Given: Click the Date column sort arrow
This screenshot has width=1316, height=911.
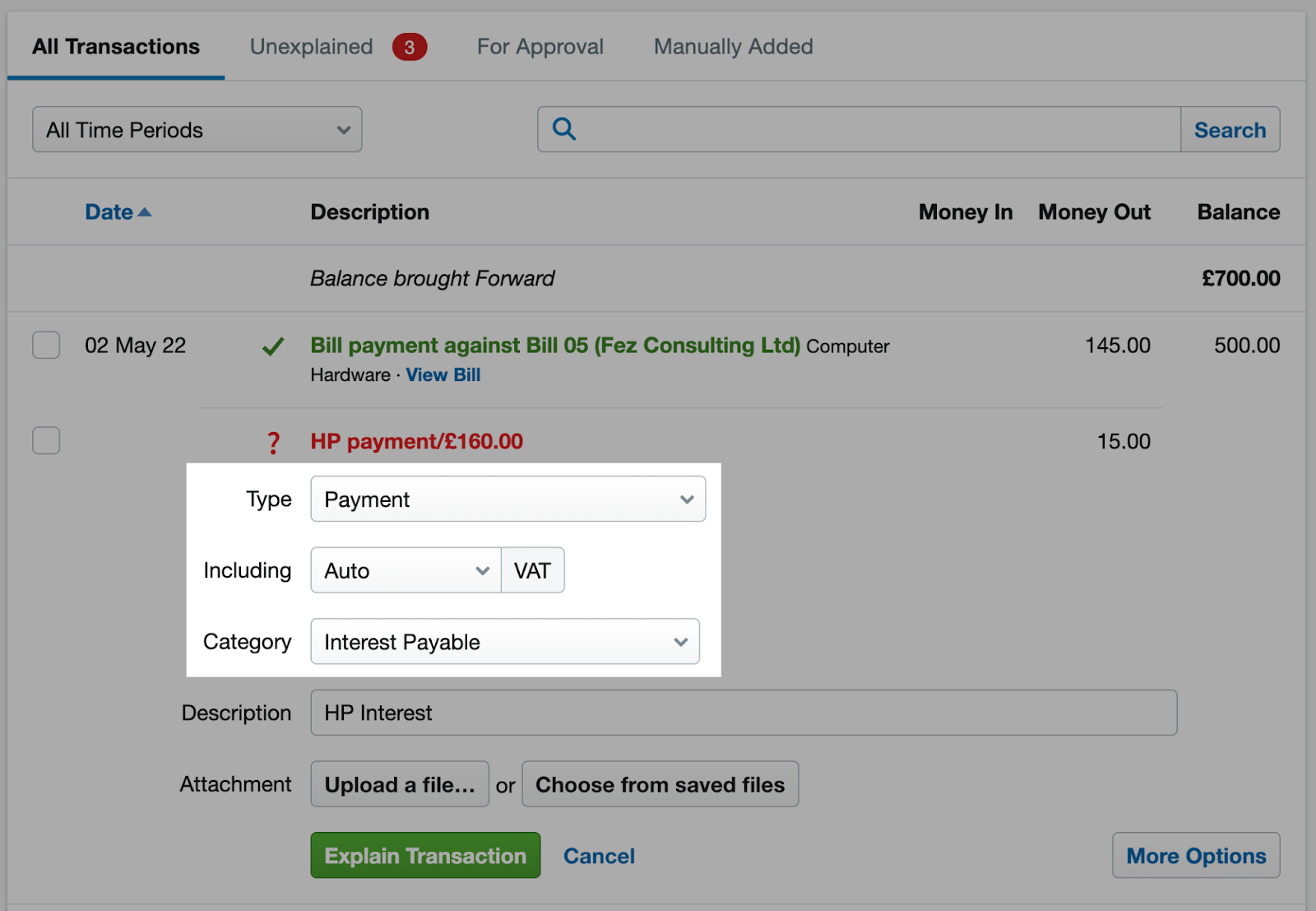Looking at the screenshot, I should coord(146,211).
